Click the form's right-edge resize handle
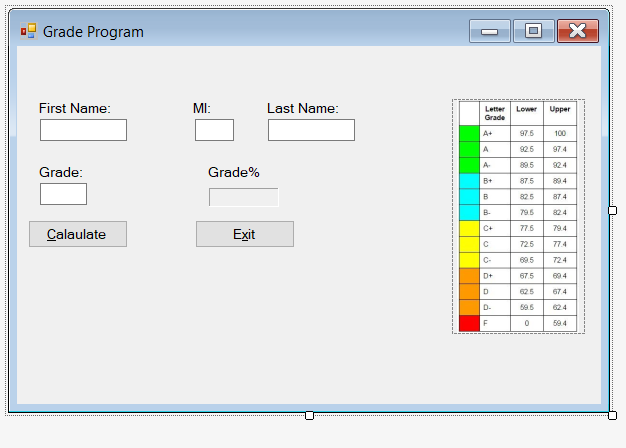Image resolution: width=626 pixels, height=448 pixels. click(x=612, y=210)
